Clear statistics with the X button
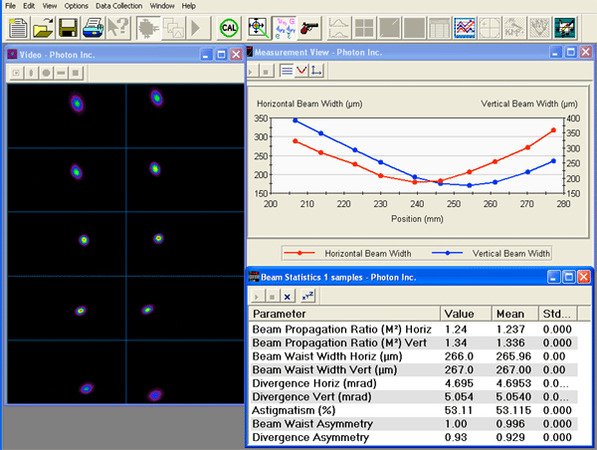The image size is (597, 450). click(287, 296)
